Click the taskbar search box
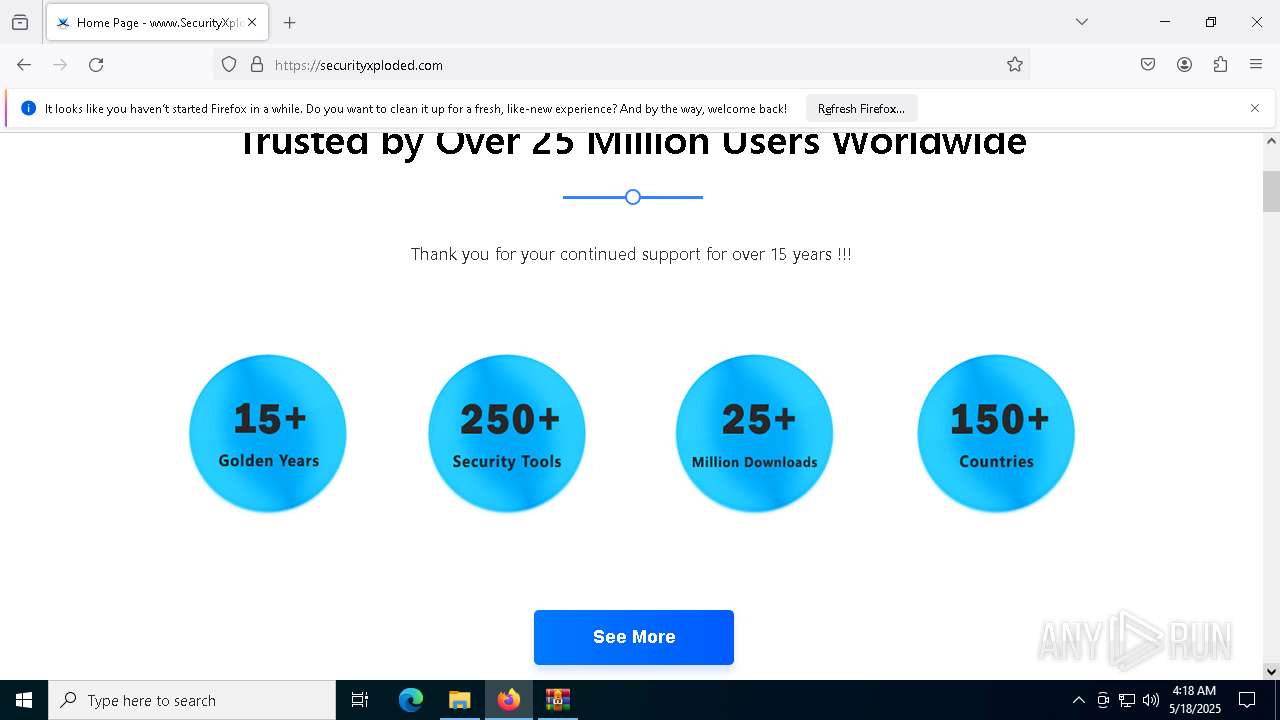The width and height of the screenshot is (1280, 720). tap(192, 700)
